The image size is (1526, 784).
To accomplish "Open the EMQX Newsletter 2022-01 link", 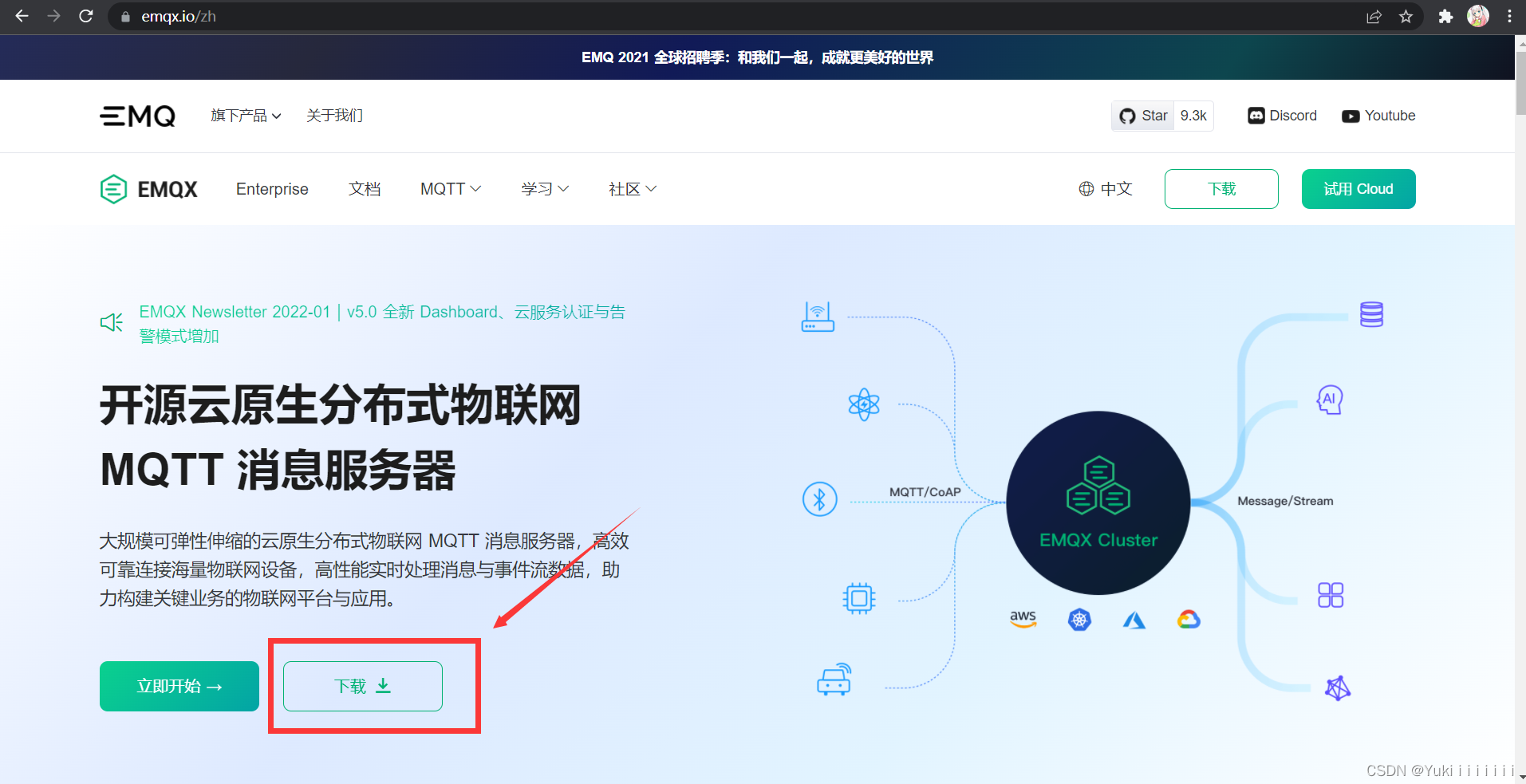I will (382, 324).
